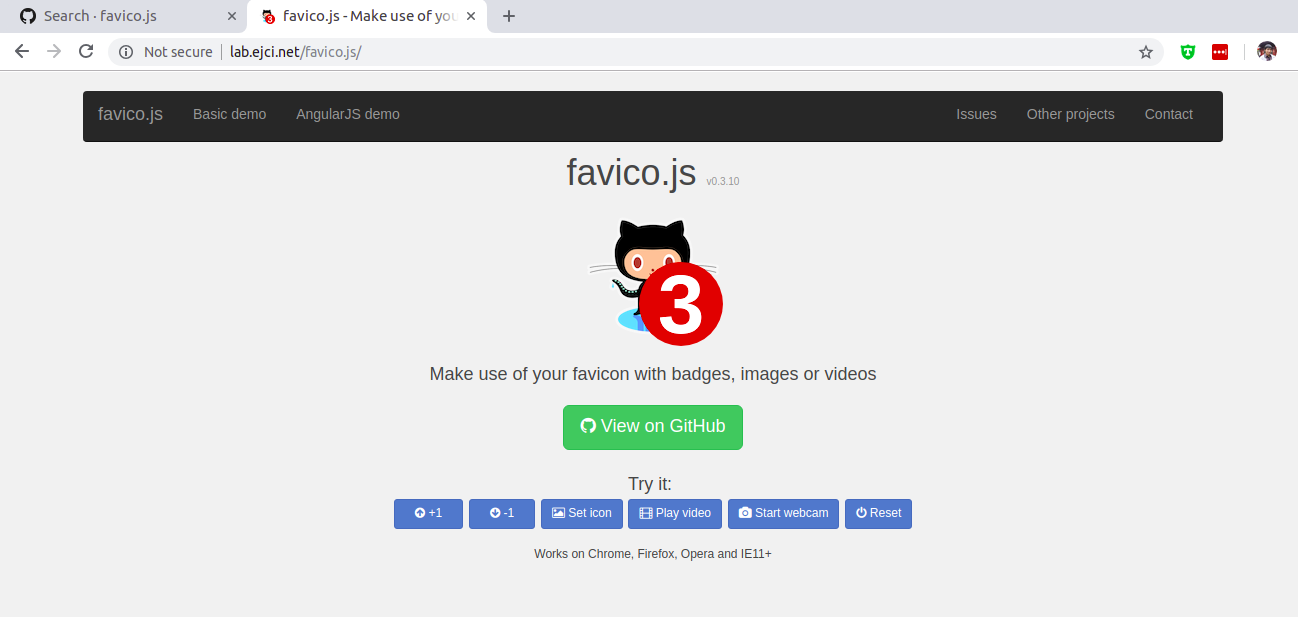The height and width of the screenshot is (617, 1298).
Task: Increase the badge with the +1 button
Action: point(428,513)
